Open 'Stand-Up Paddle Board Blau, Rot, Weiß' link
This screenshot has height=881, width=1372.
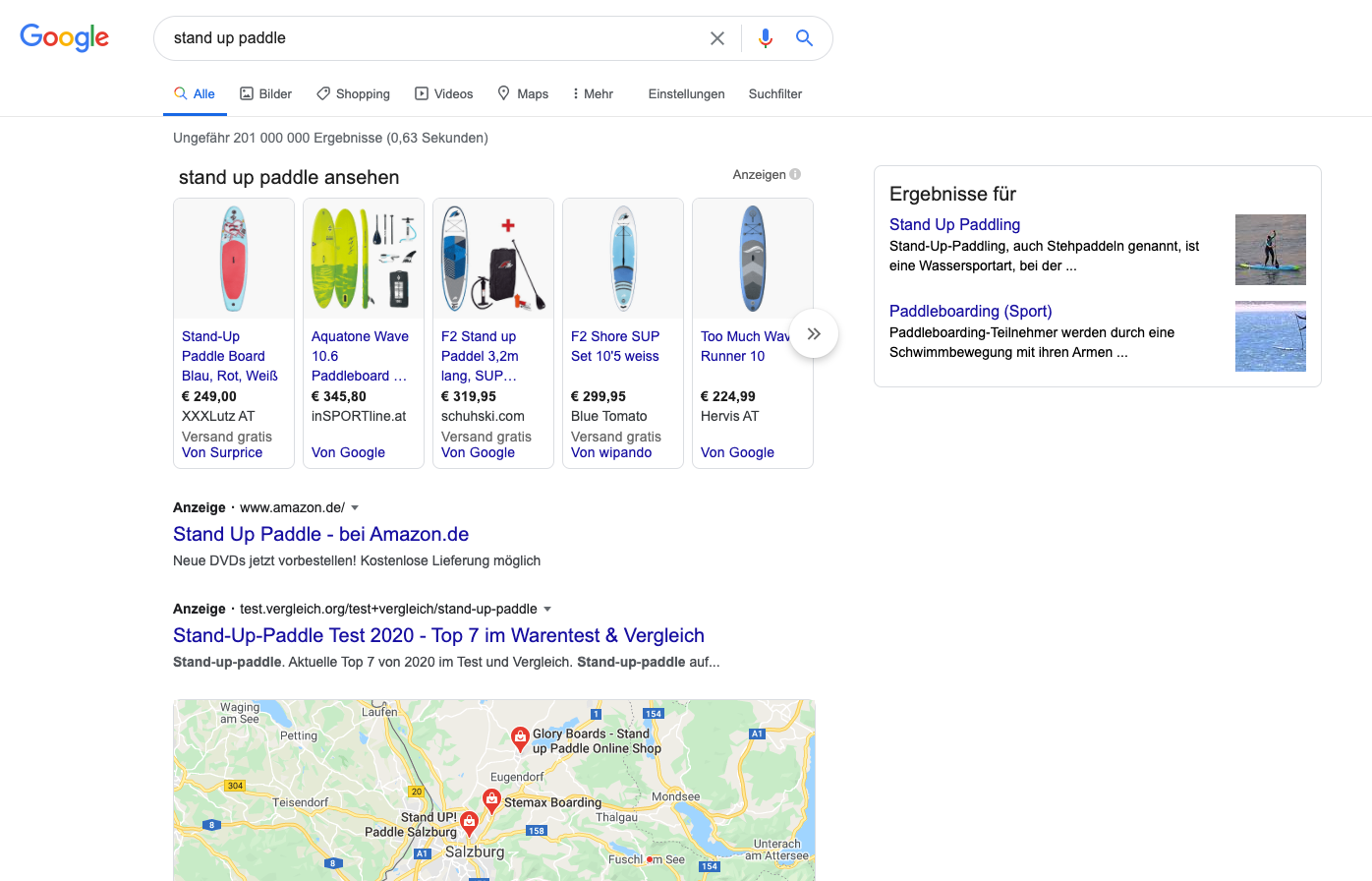230,356
